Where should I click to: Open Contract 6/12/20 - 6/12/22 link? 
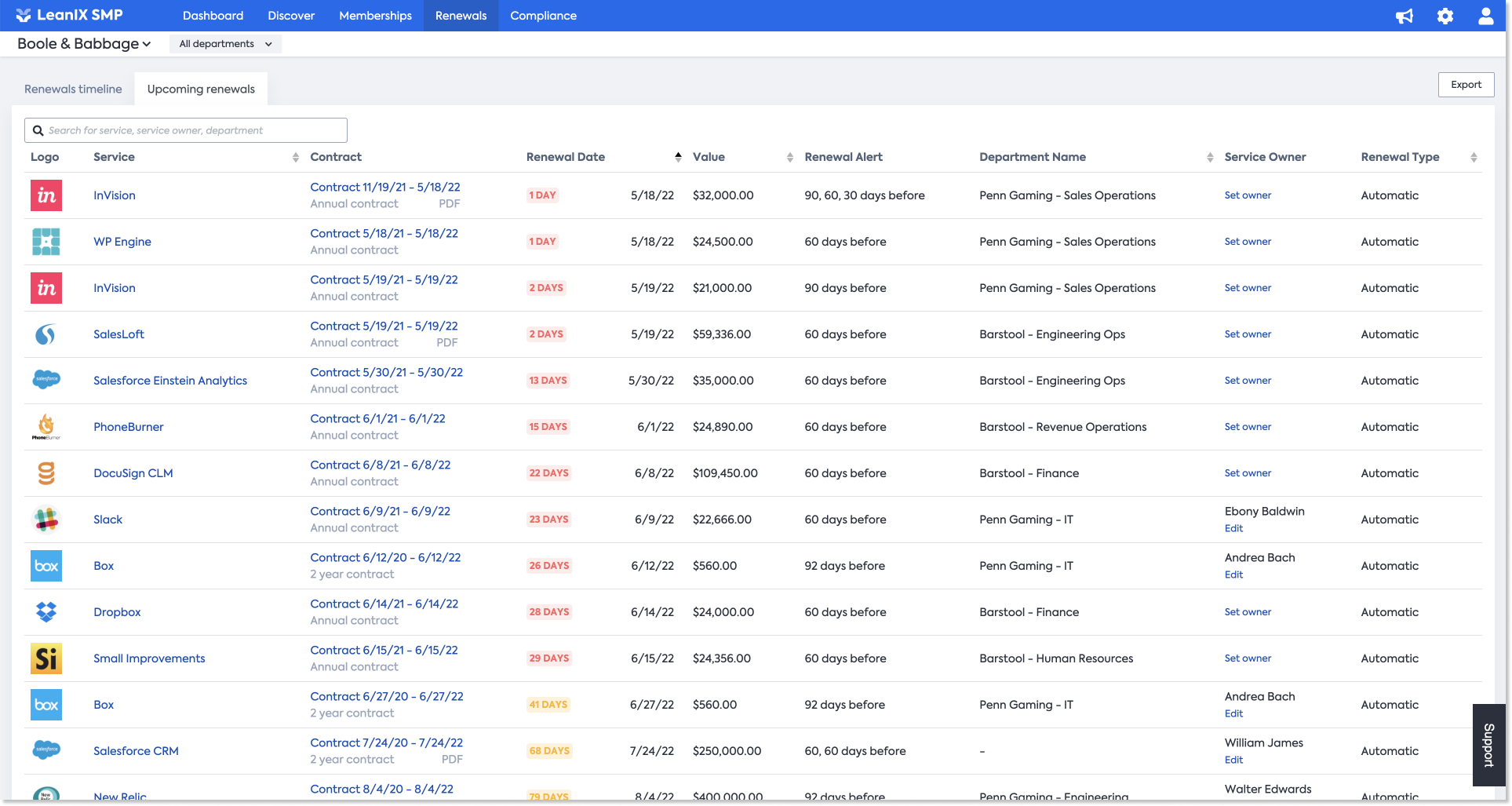(385, 557)
